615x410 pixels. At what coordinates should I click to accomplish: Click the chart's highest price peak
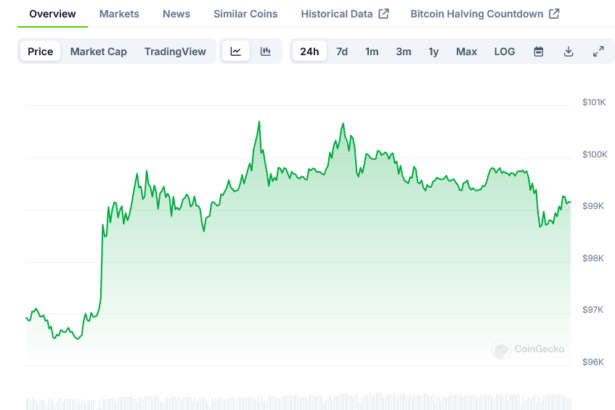click(260, 123)
